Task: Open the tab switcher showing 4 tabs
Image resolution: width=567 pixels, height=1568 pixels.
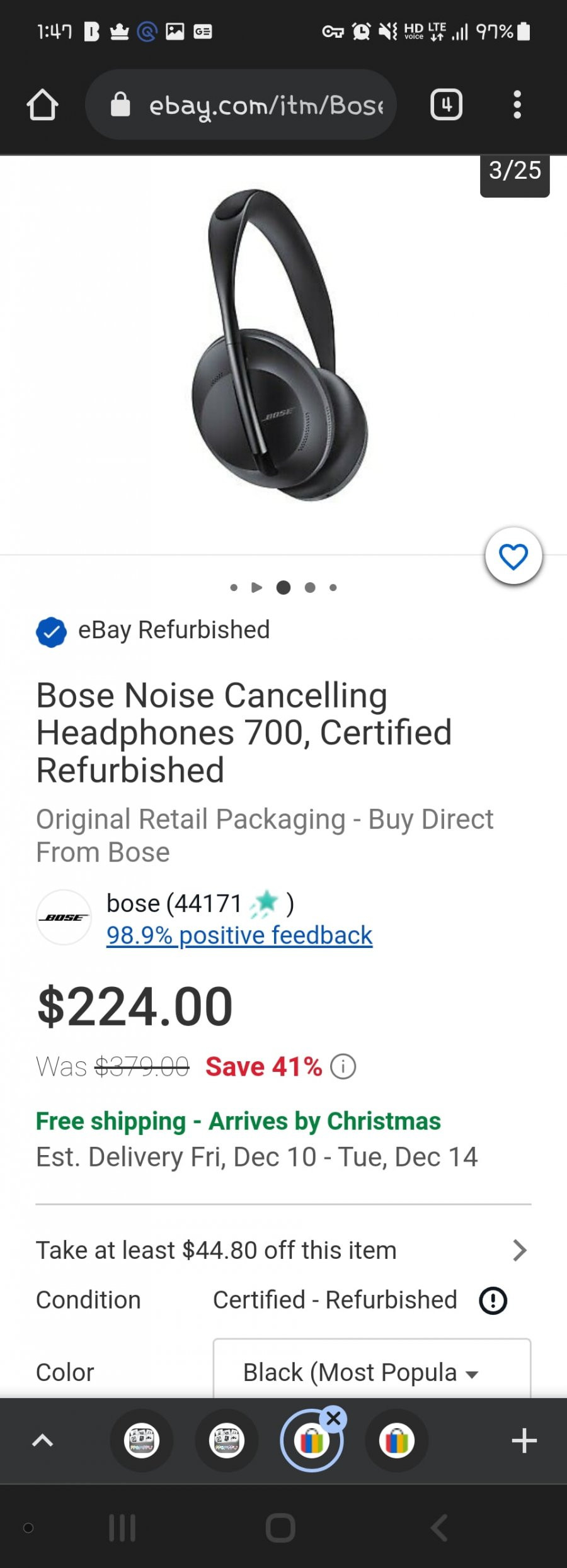Action: 446,104
